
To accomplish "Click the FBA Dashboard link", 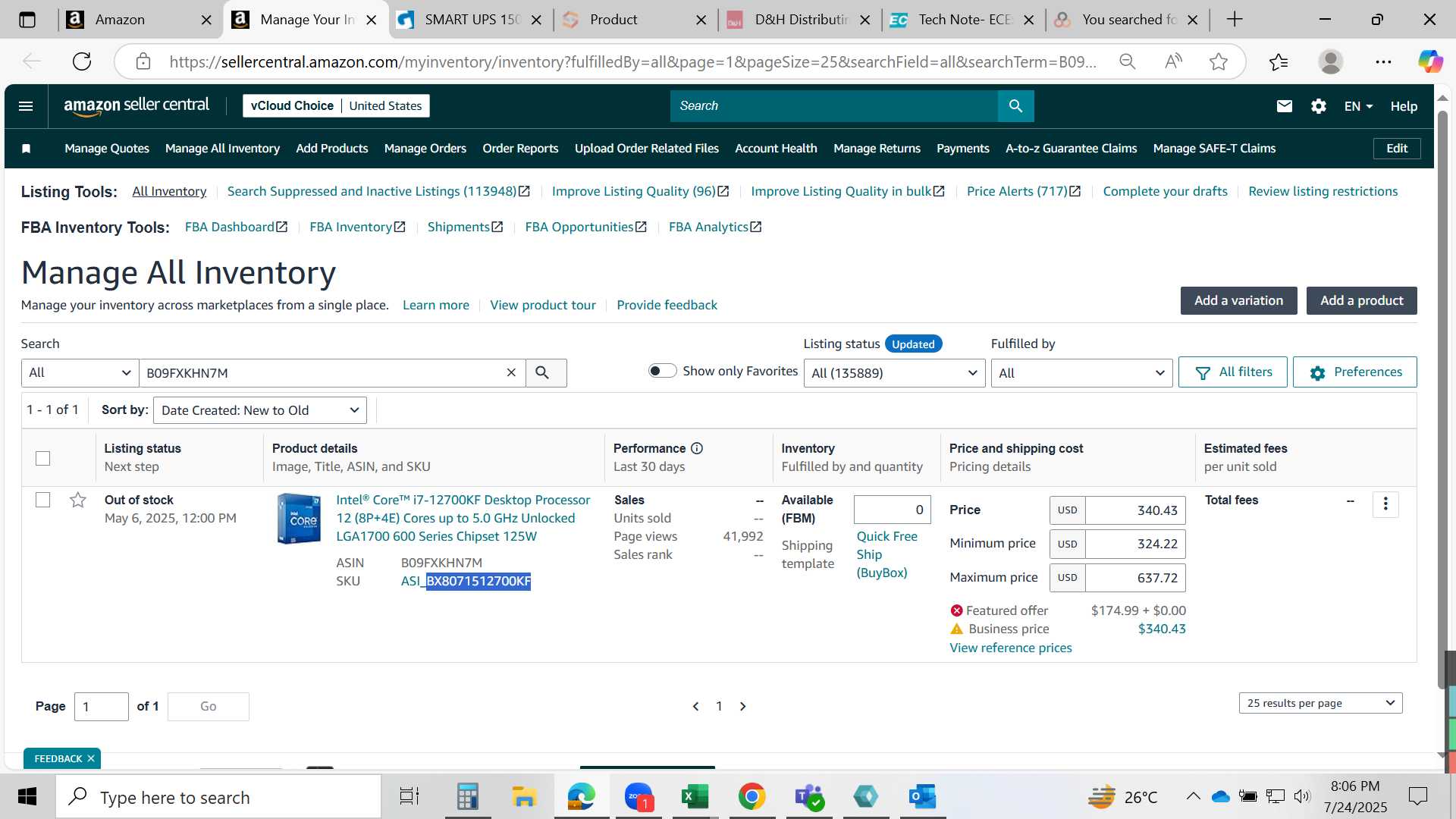I will [236, 227].
